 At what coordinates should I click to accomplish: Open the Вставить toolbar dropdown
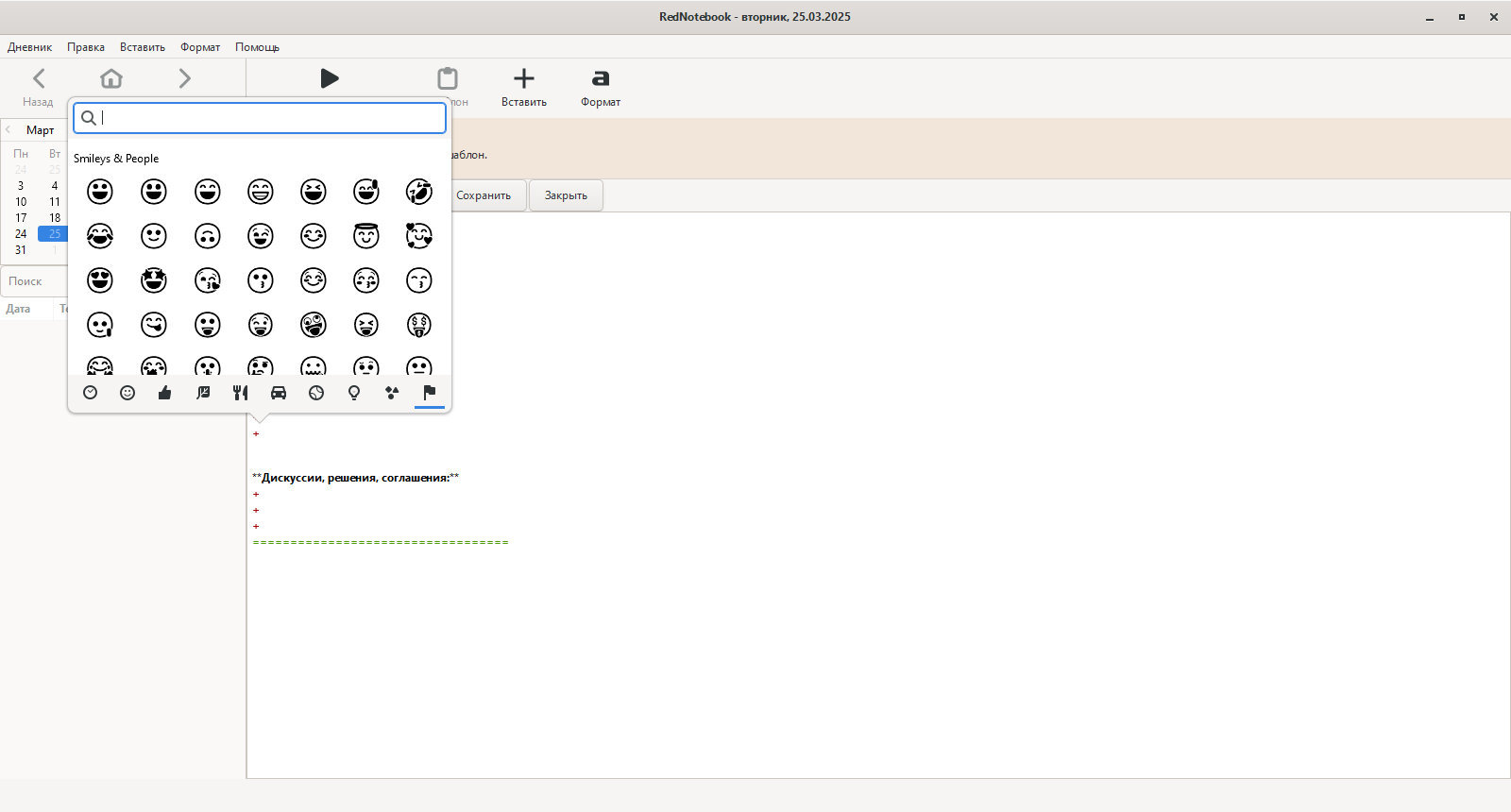pos(524,87)
